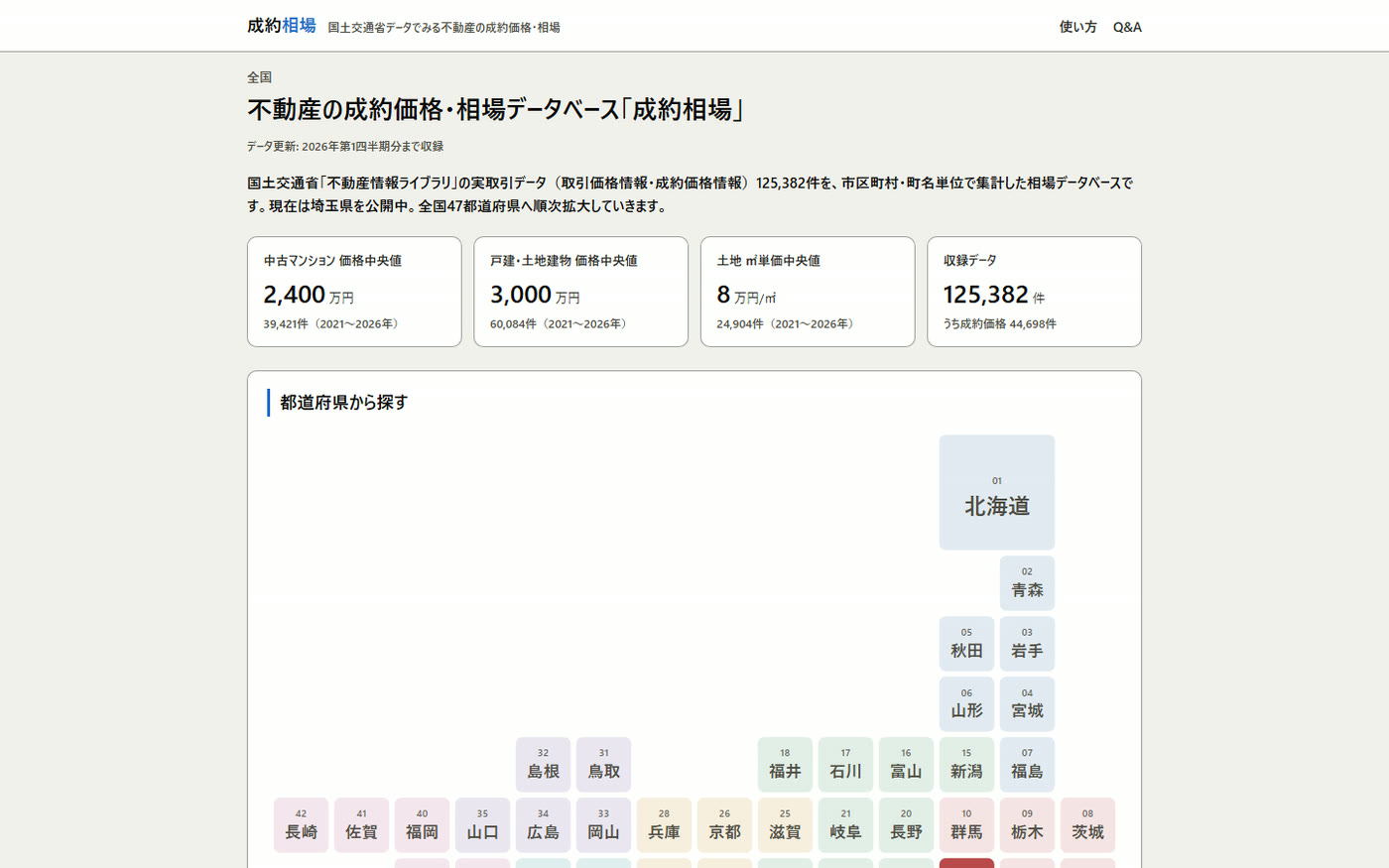The height and width of the screenshot is (868, 1389).
Task: Click the 全国 breadcrumb text
Action: 259,77
